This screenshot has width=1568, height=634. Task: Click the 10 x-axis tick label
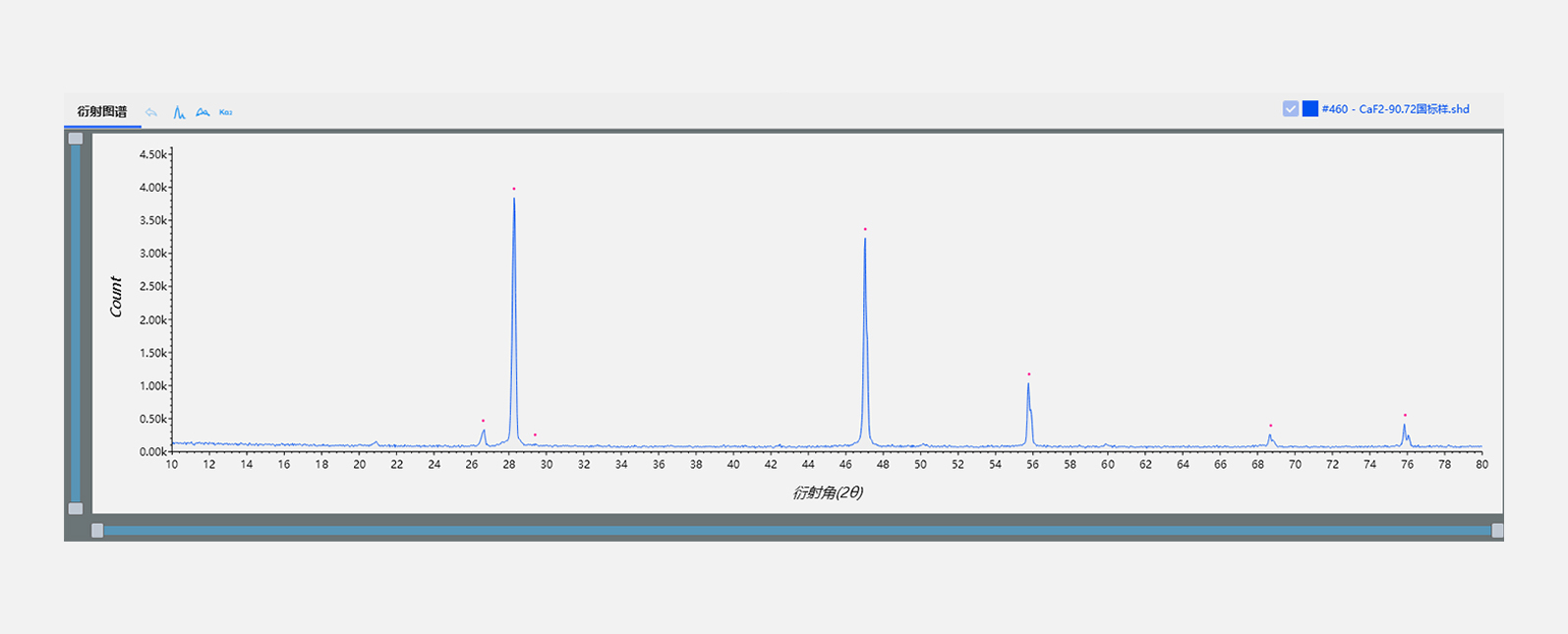172,464
